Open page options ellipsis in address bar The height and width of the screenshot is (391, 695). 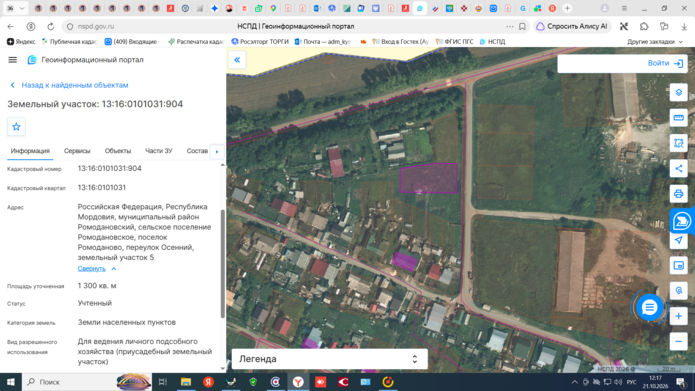[509, 27]
